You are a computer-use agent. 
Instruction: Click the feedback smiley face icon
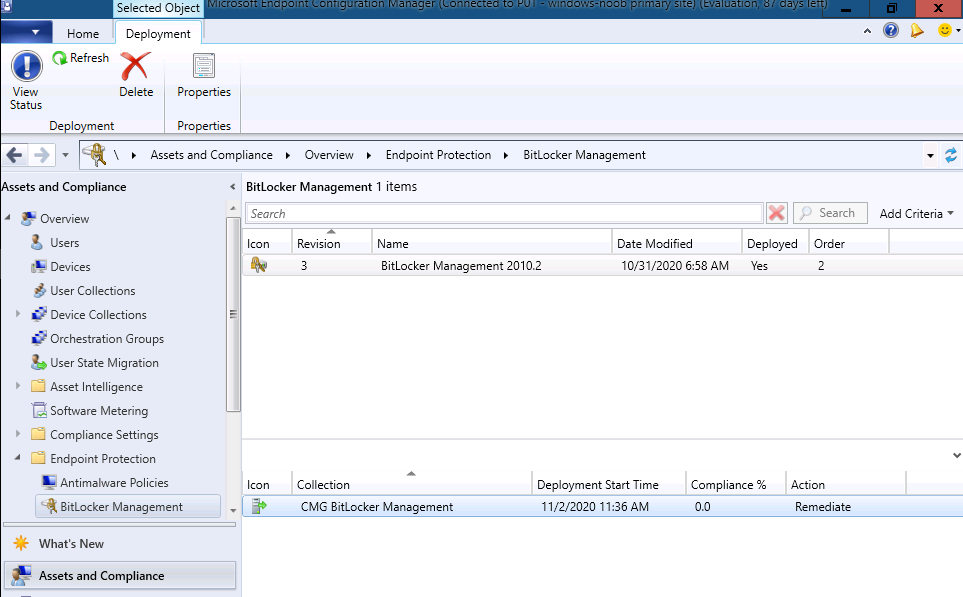(945, 30)
